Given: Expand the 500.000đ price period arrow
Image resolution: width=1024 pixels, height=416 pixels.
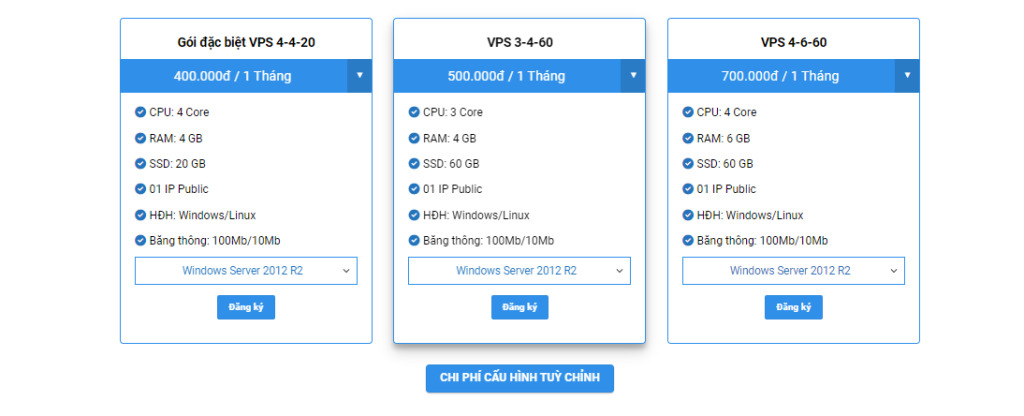Looking at the screenshot, I should click(633, 76).
